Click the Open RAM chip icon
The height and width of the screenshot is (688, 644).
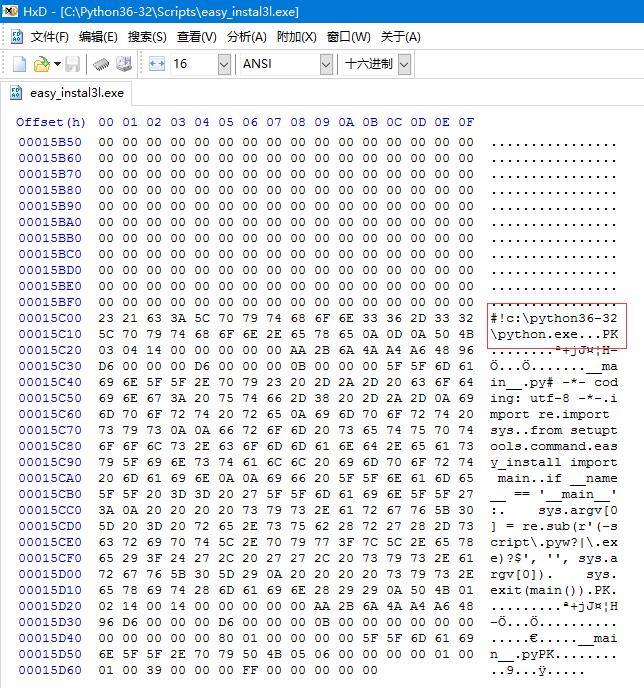[x=101, y=64]
